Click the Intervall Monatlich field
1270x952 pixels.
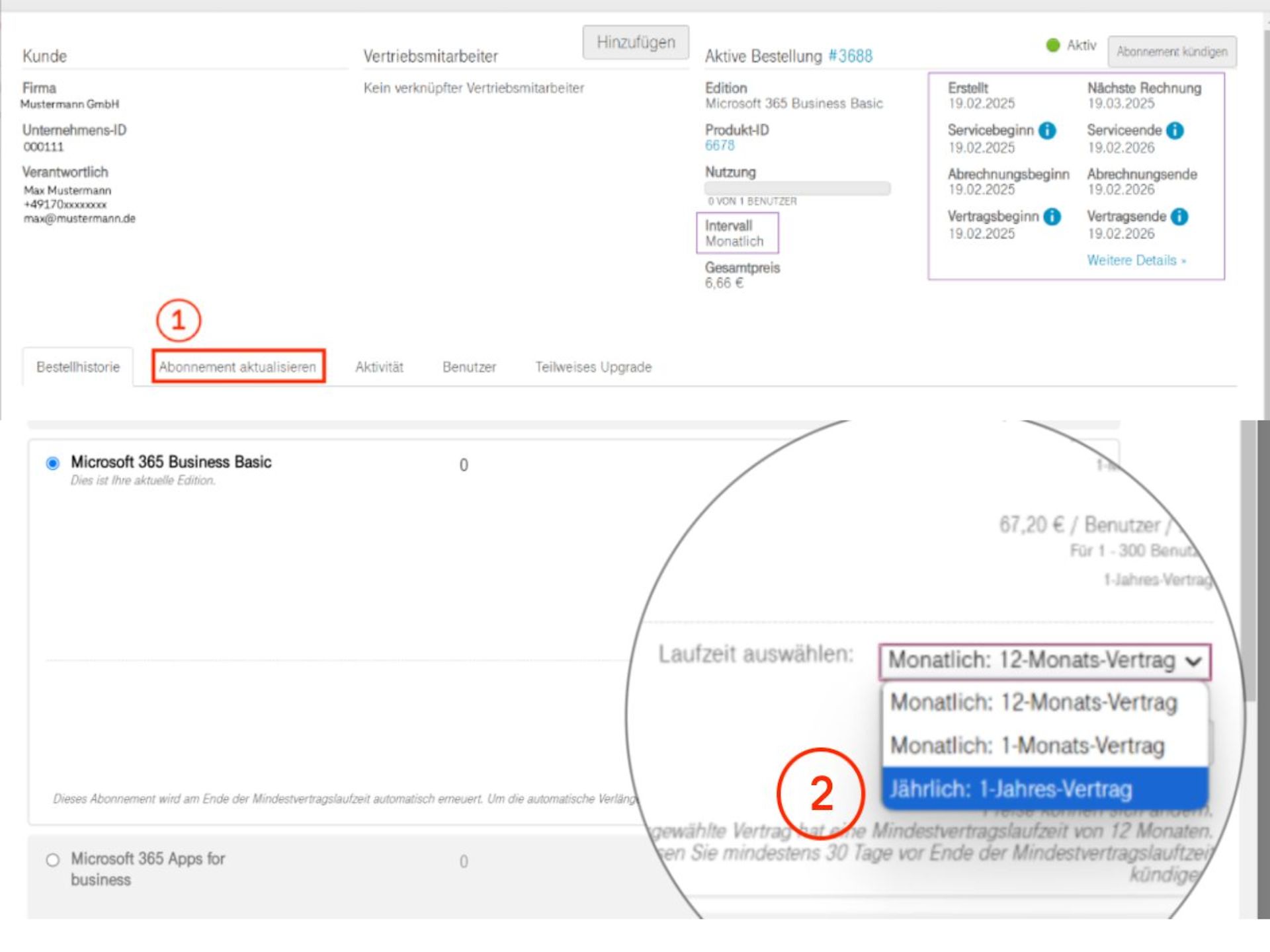click(737, 233)
